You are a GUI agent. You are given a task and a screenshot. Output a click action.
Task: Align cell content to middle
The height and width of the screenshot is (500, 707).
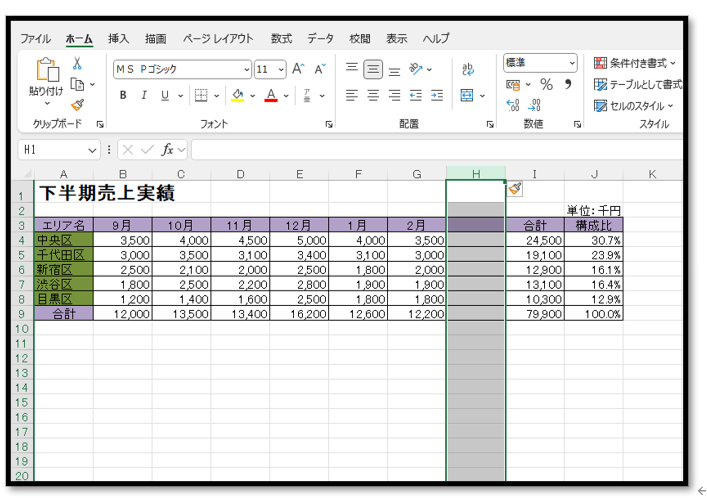[373, 69]
